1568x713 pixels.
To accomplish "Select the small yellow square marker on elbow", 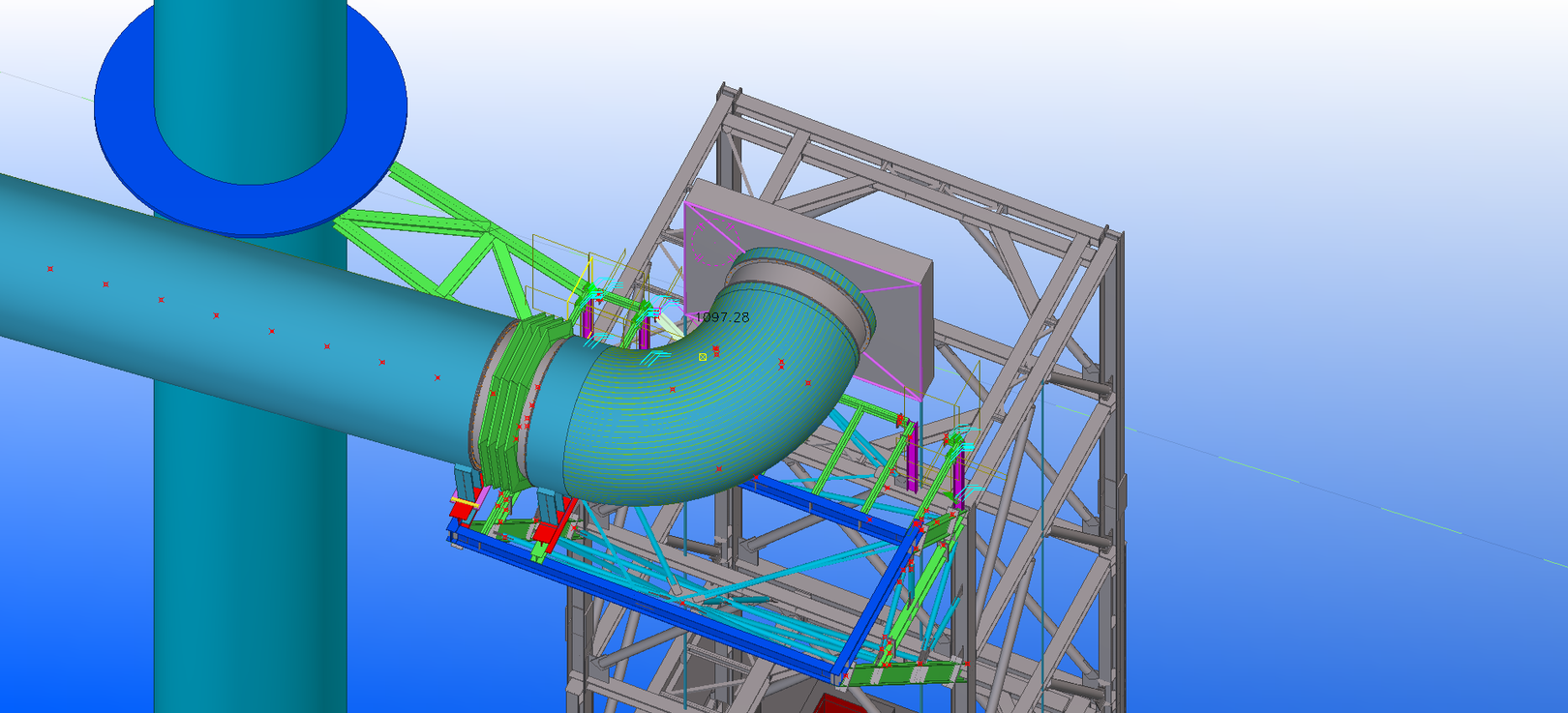I will pyautogui.click(x=703, y=357).
